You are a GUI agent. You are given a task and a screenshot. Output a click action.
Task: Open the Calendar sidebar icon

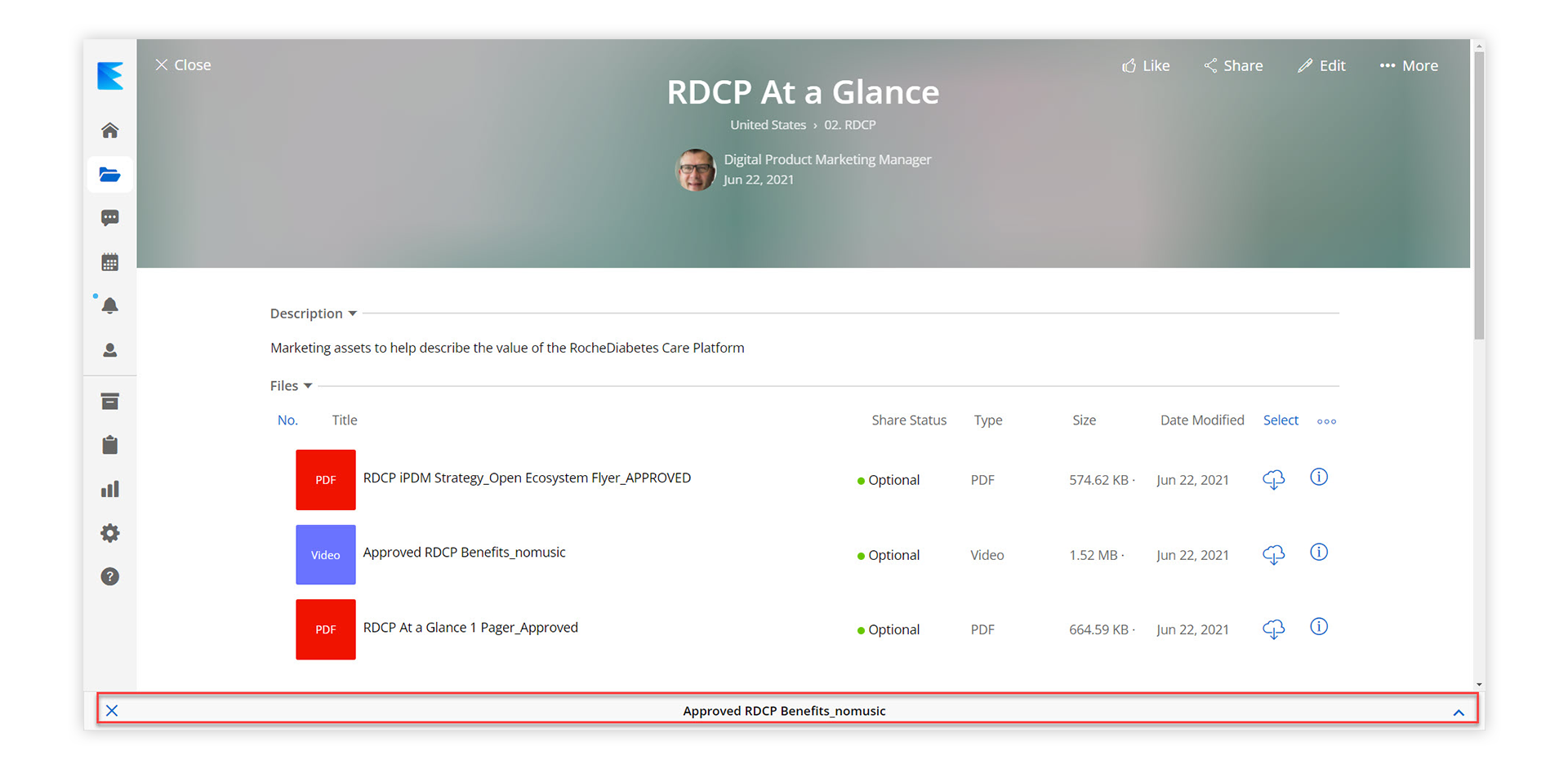[109, 262]
